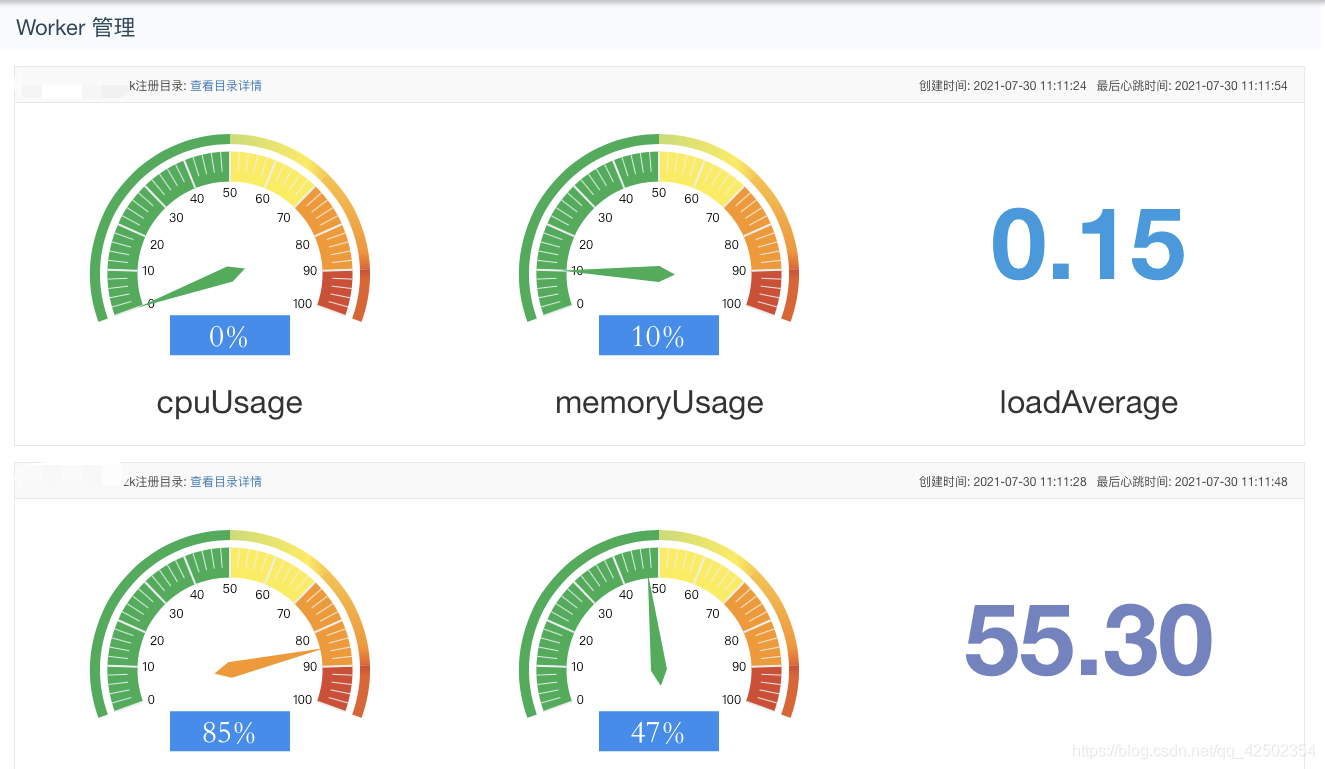Click 创建时间 2021-07-30 11:11:28 text
This screenshot has width=1325, height=769.
tap(1002, 482)
